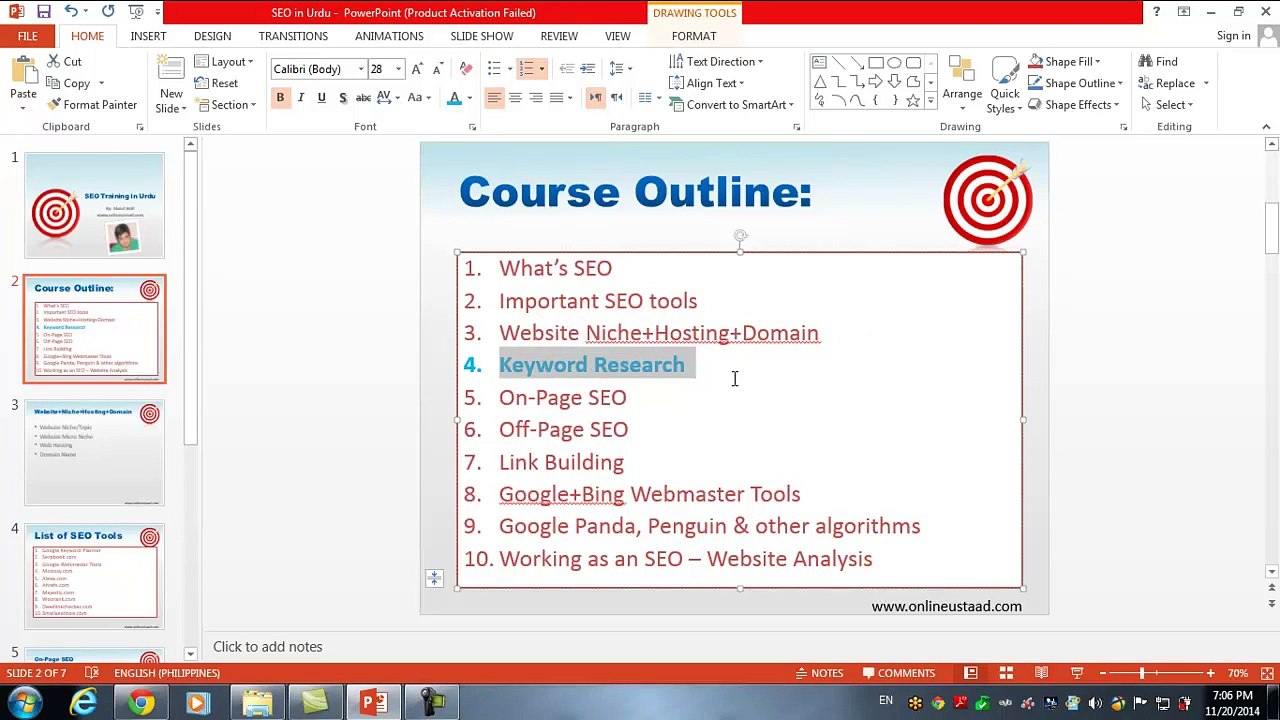Open PowerPoint Help question mark

(1156, 12)
